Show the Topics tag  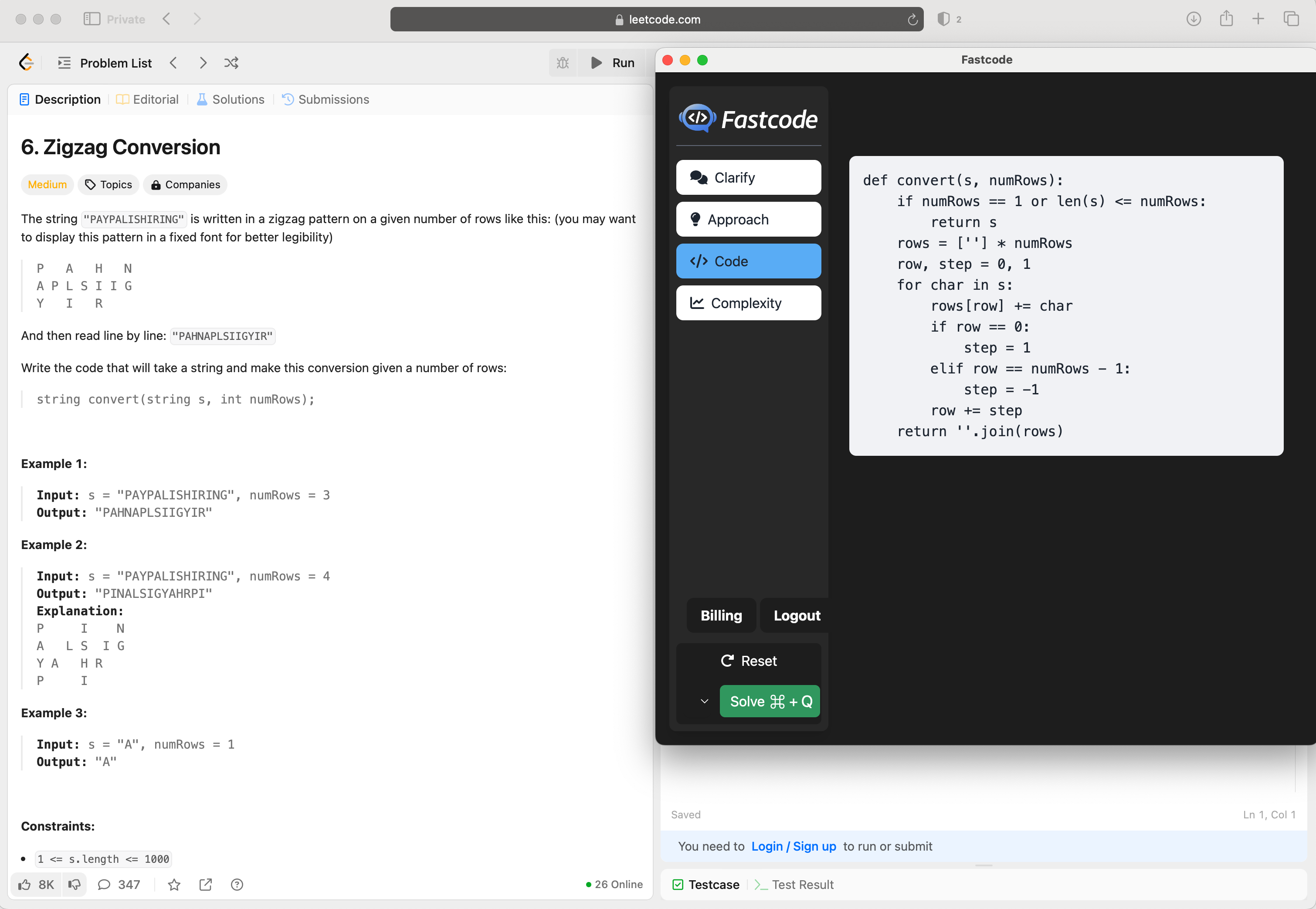pyautogui.click(x=108, y=184)
